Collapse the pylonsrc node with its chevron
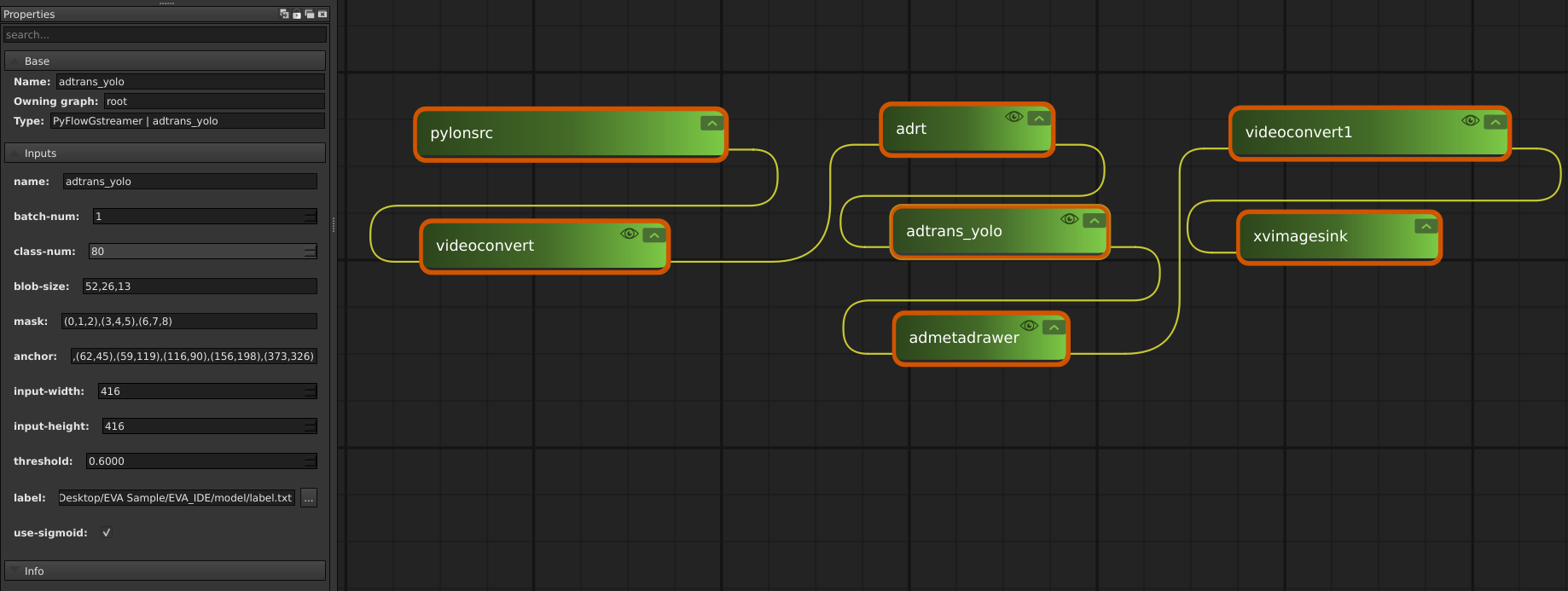Screen dimensions: 1568x591 click(x=711, y=124)
